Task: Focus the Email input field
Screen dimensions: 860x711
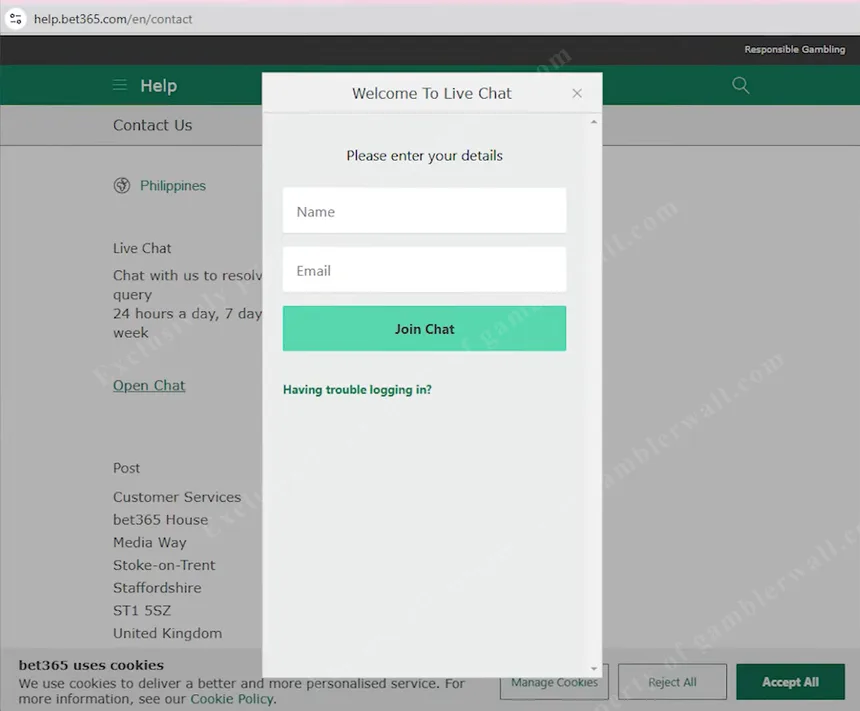Action: [x=424, y=270]
